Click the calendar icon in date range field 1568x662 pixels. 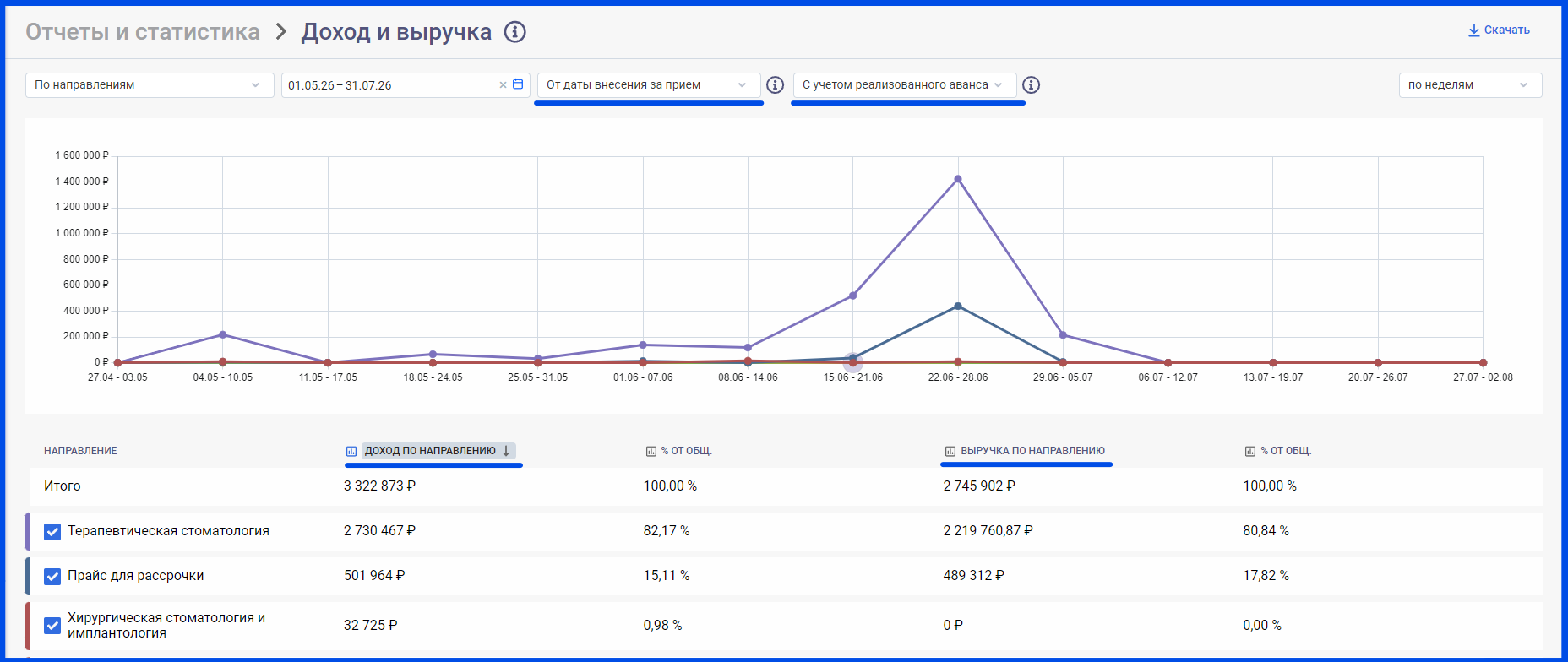coord(518,84)
